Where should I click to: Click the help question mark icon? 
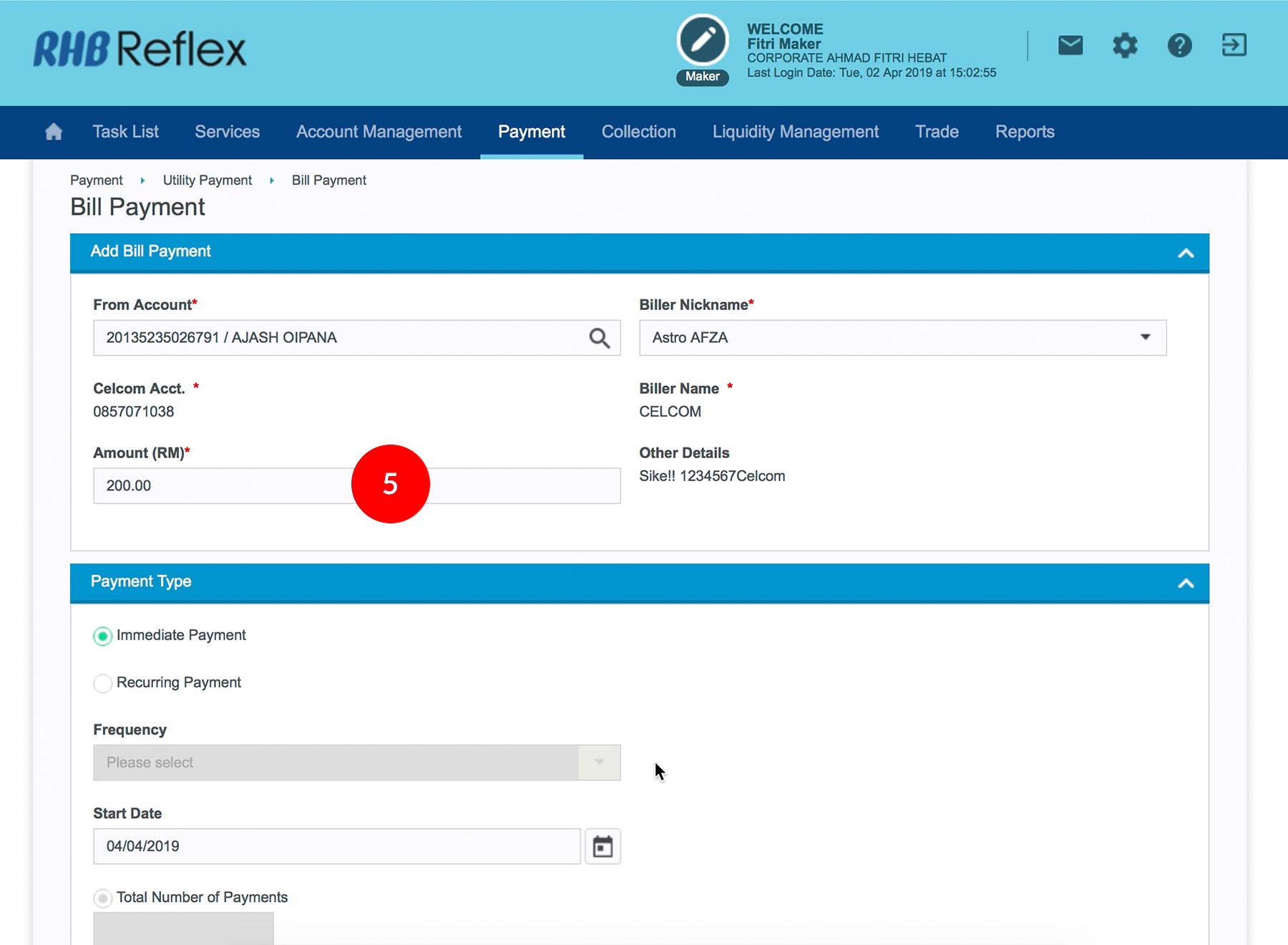point(1179,46)
